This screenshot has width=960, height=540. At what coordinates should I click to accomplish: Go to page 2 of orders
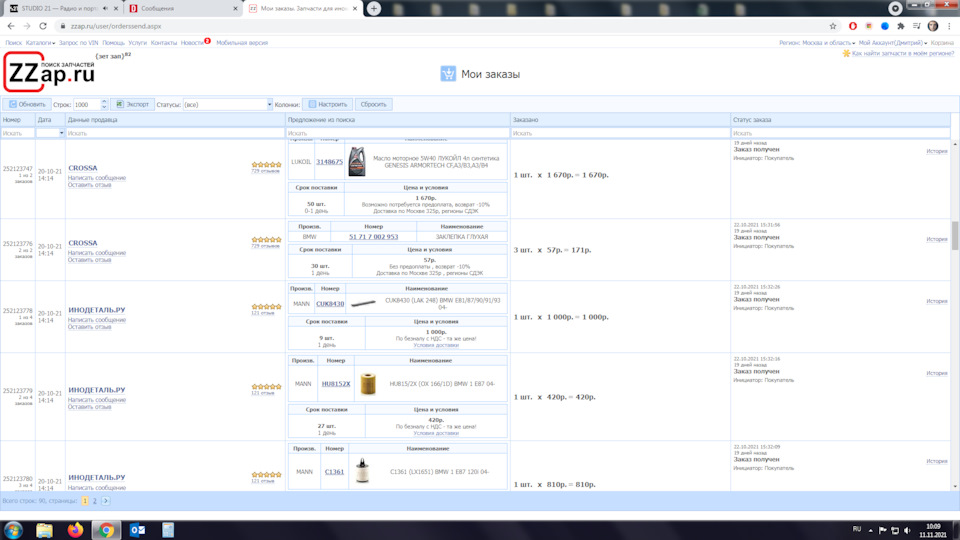click(94, 501)
